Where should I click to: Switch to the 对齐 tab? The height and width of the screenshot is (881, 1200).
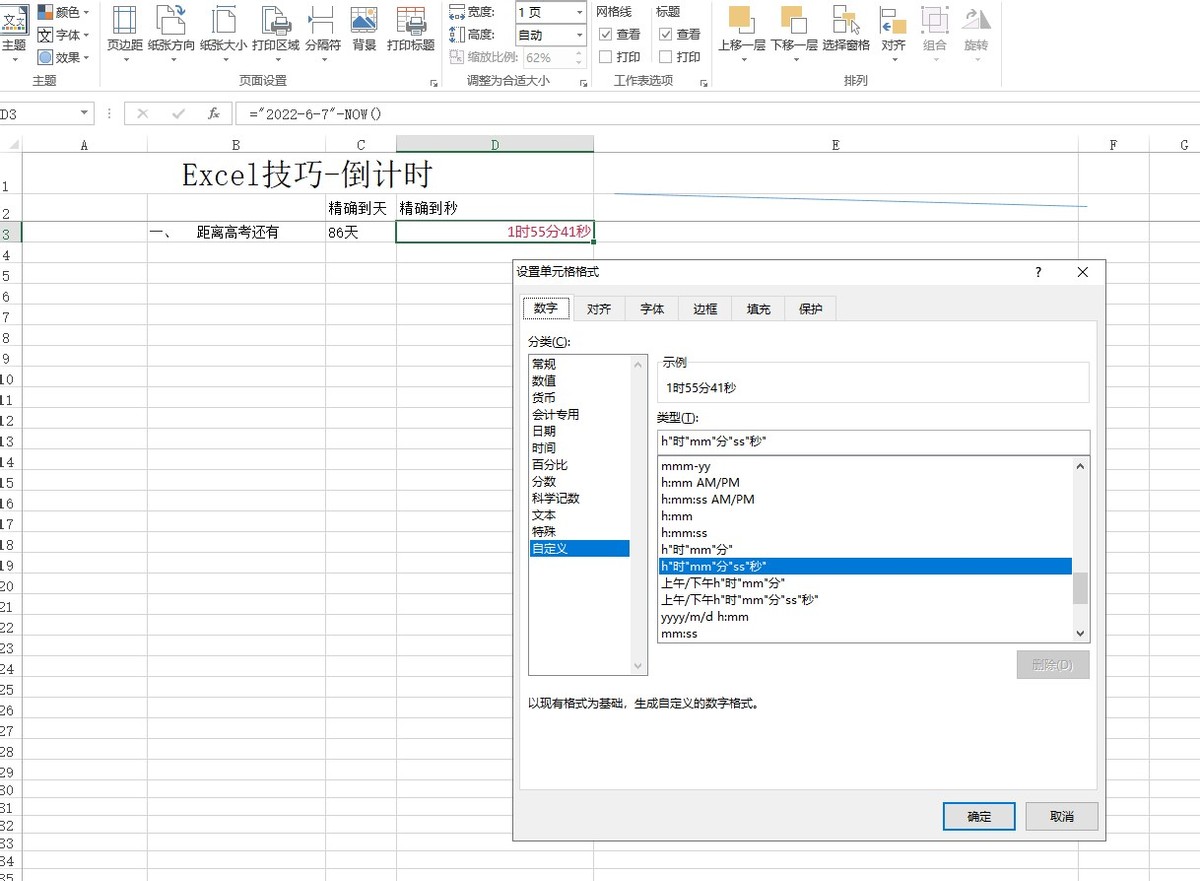coord(599,309)
